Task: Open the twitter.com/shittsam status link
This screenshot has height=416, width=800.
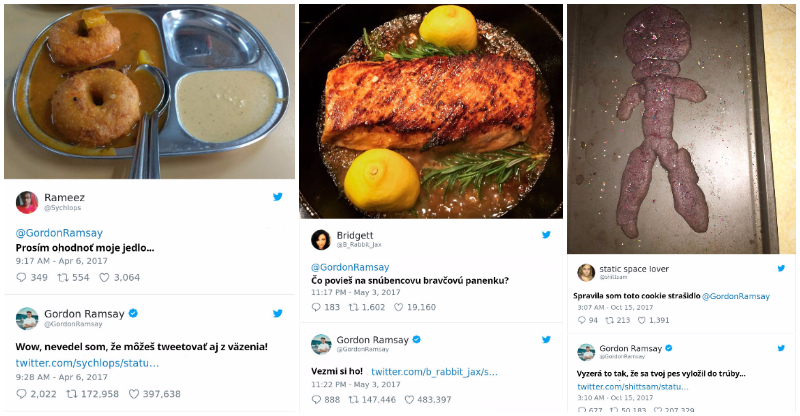Action: click(x=632, y=386)
